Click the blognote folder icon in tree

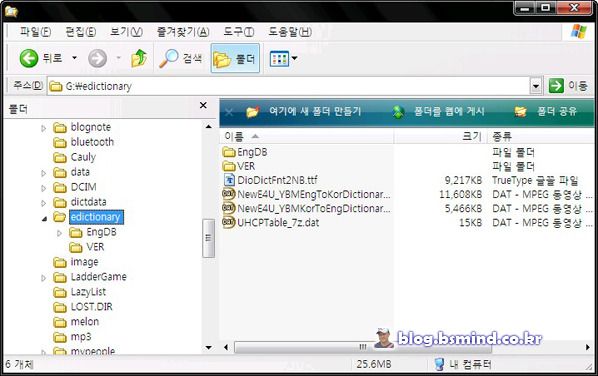(60, 127)
